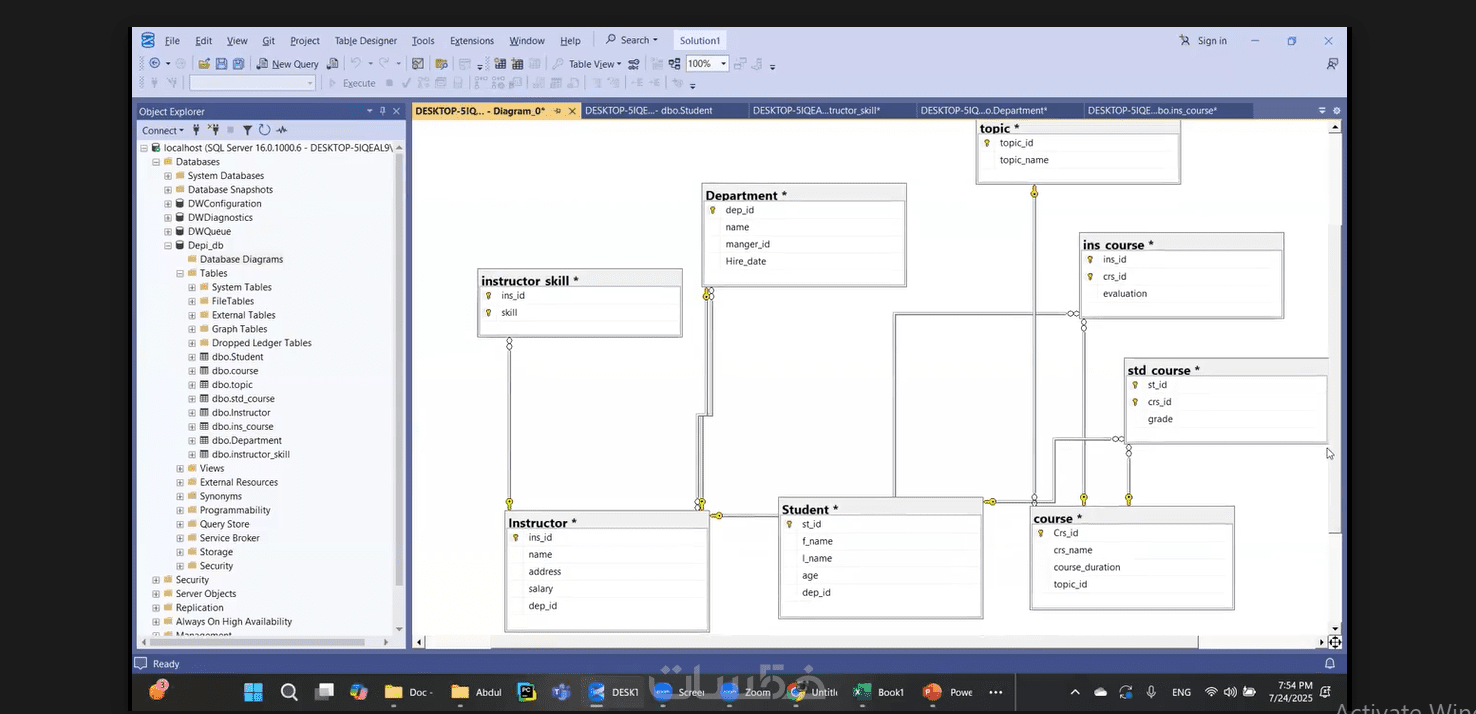Open the Connect dropdown in Object Explorer

pyautogui.click(x=162, y=130)
